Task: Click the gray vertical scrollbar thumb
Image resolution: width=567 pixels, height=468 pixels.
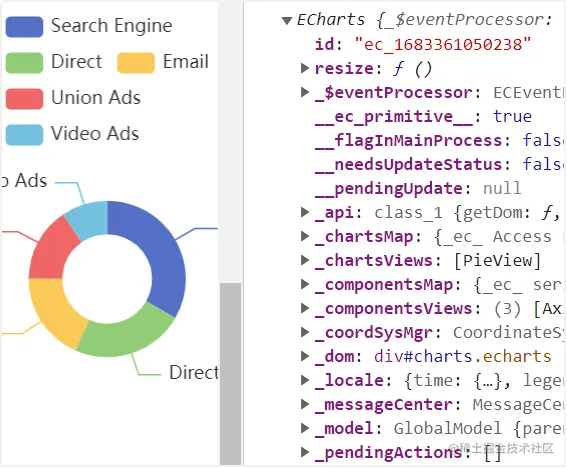Action: coord(231,374)
